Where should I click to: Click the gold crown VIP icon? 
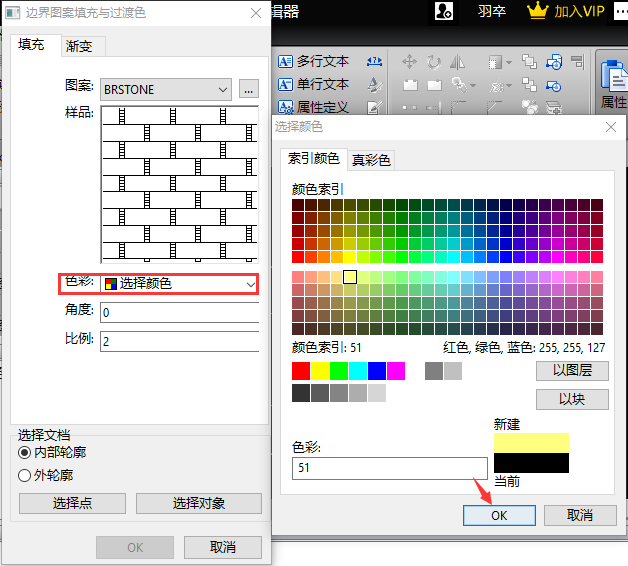[537, 11]
